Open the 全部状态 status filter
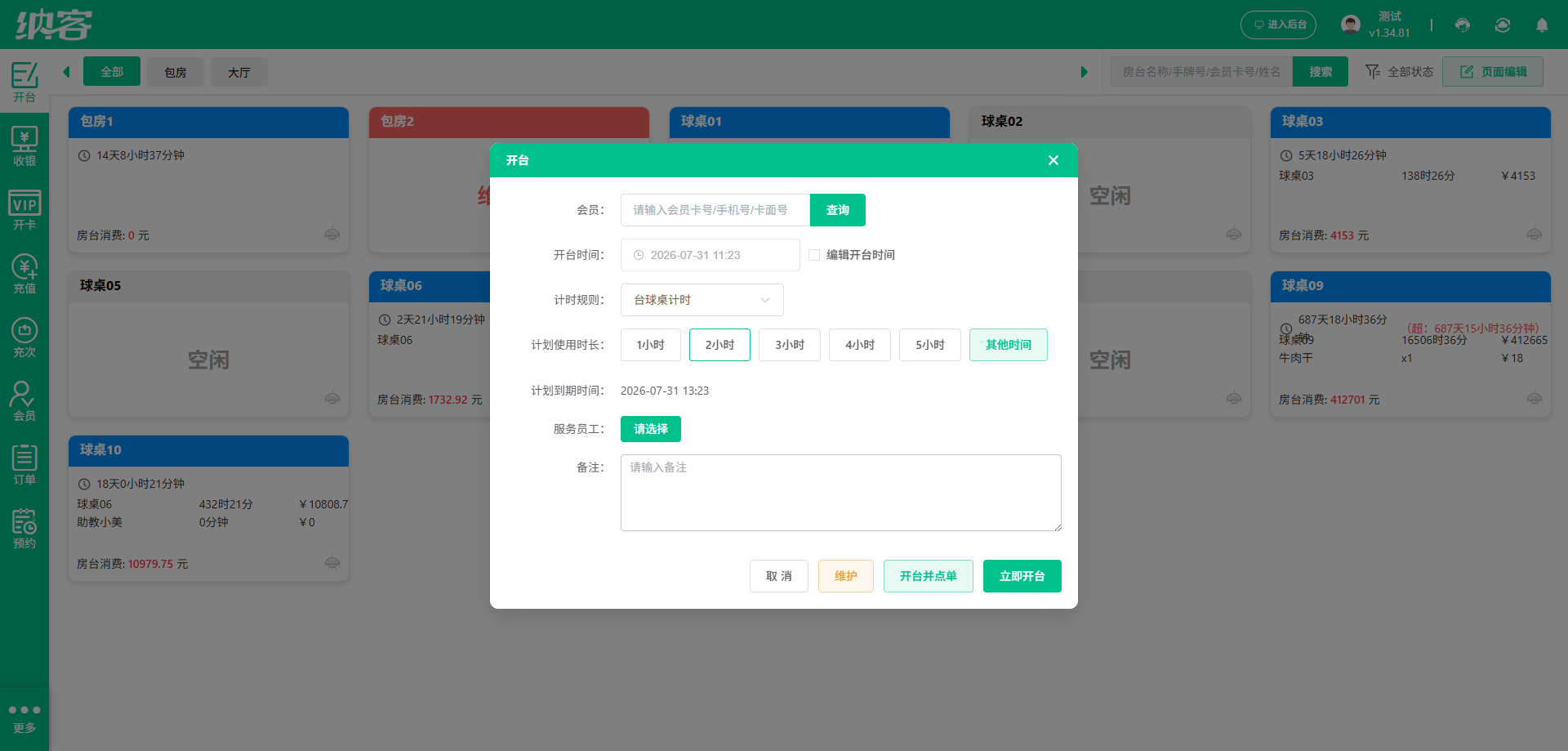 pos(1400,72)
